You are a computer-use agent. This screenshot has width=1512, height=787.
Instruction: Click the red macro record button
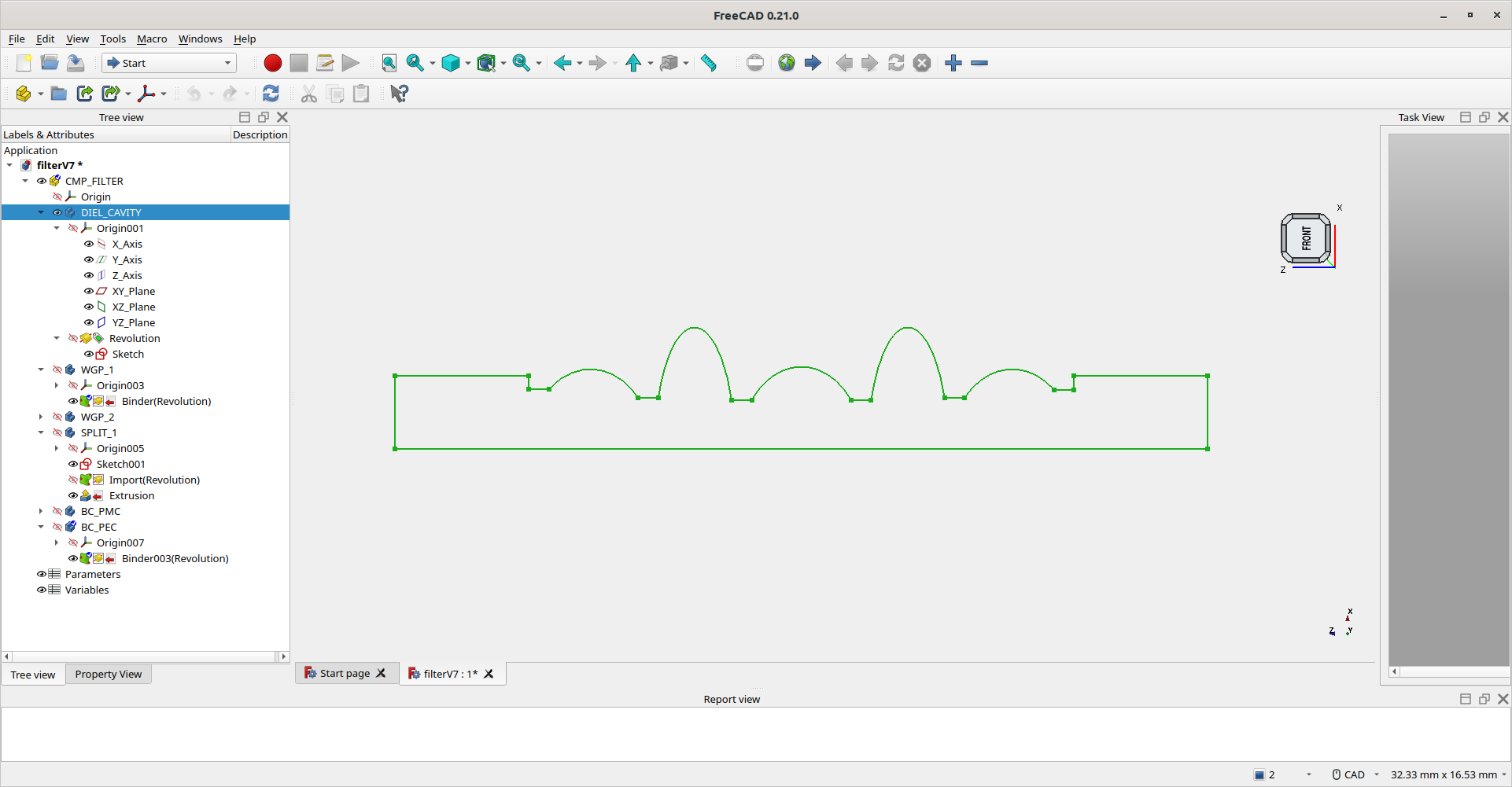[272, 63]
